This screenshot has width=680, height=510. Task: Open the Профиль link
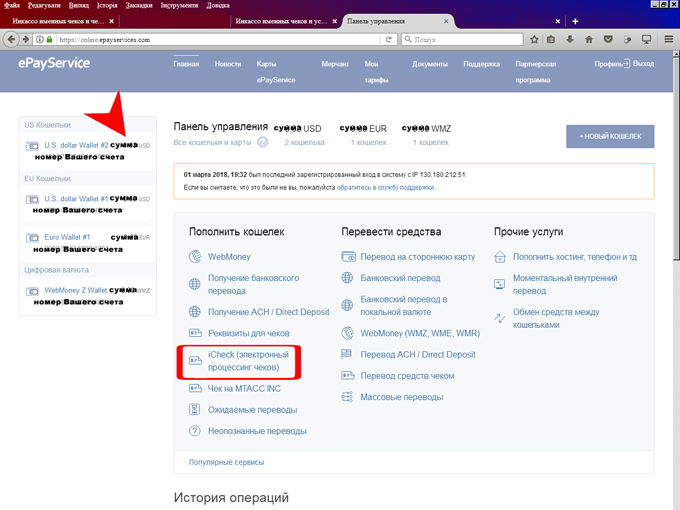608,64
